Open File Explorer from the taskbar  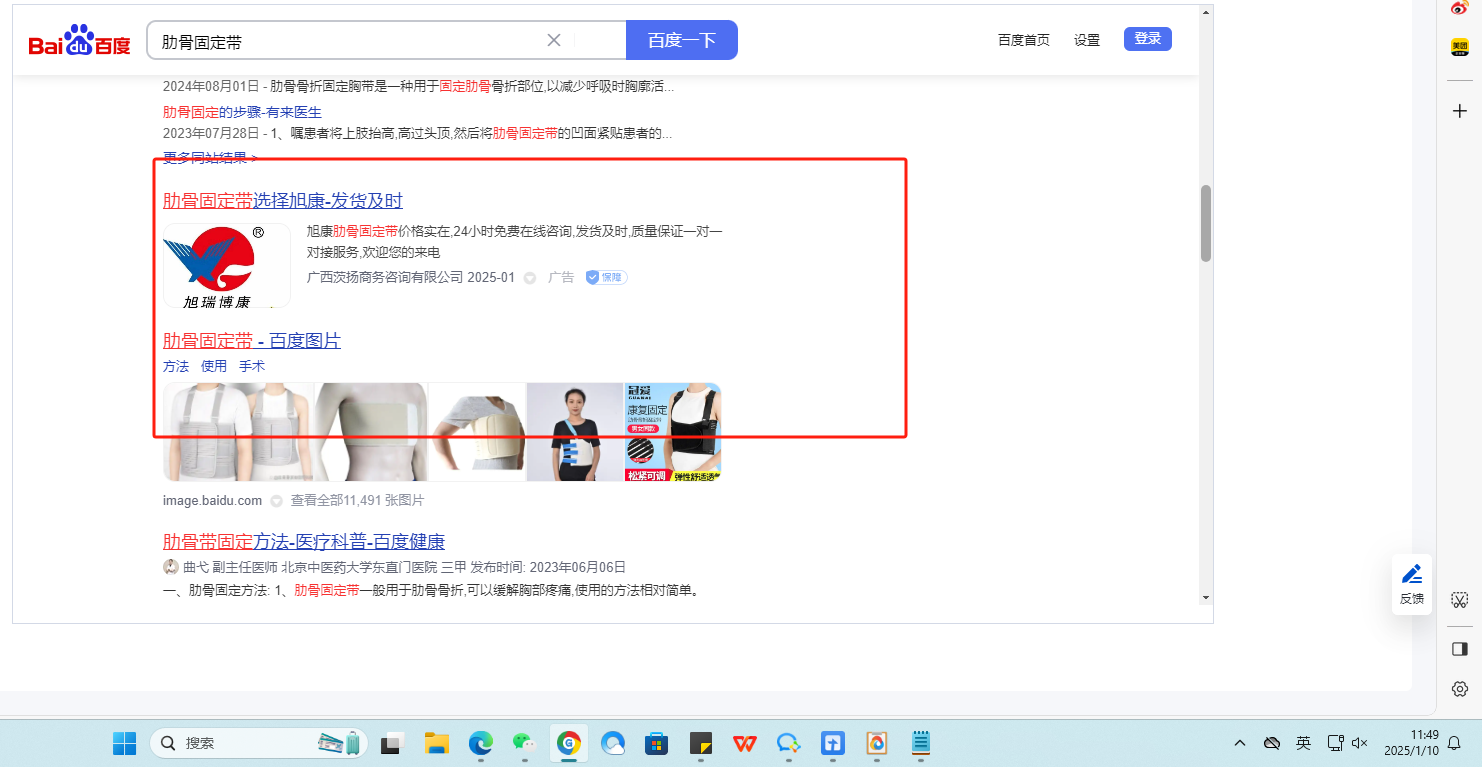436,743
